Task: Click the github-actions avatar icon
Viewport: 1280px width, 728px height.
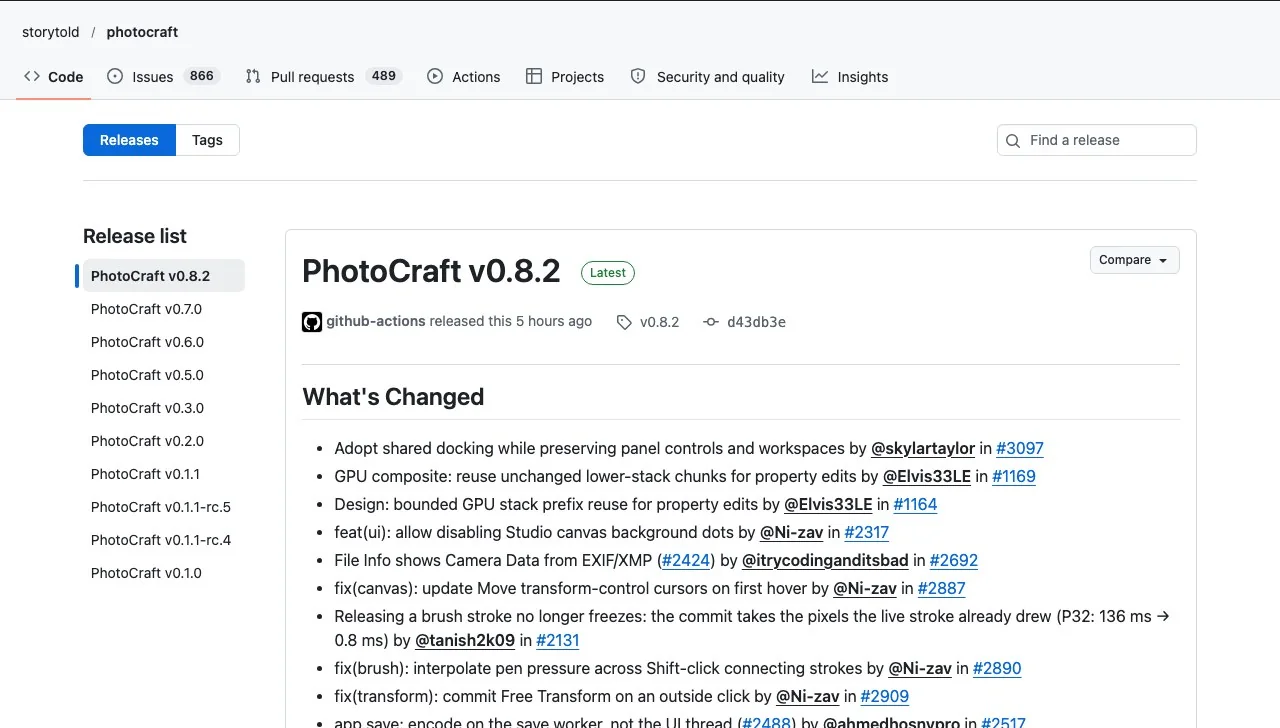Action: (312, 322)
